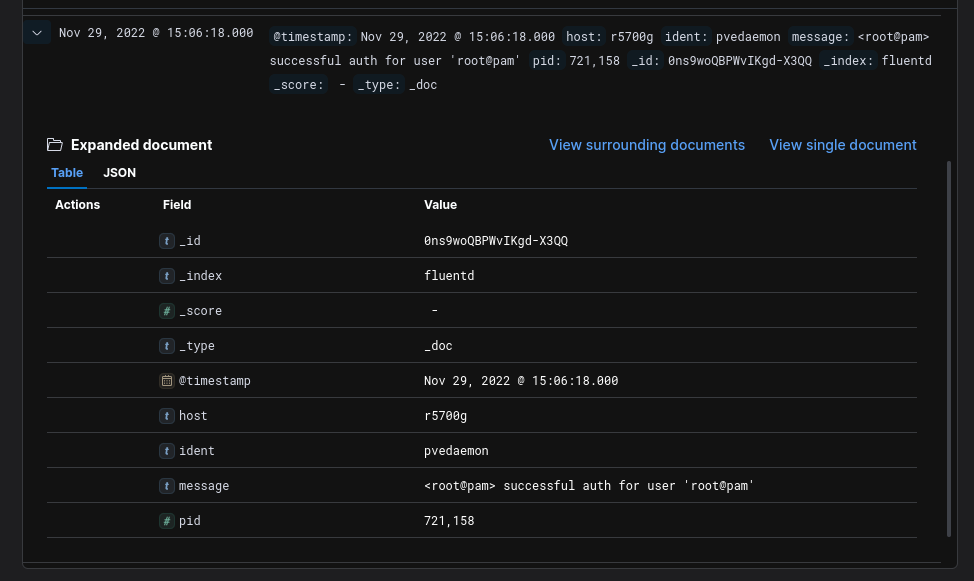Click the Field column header

click(177, 205)
